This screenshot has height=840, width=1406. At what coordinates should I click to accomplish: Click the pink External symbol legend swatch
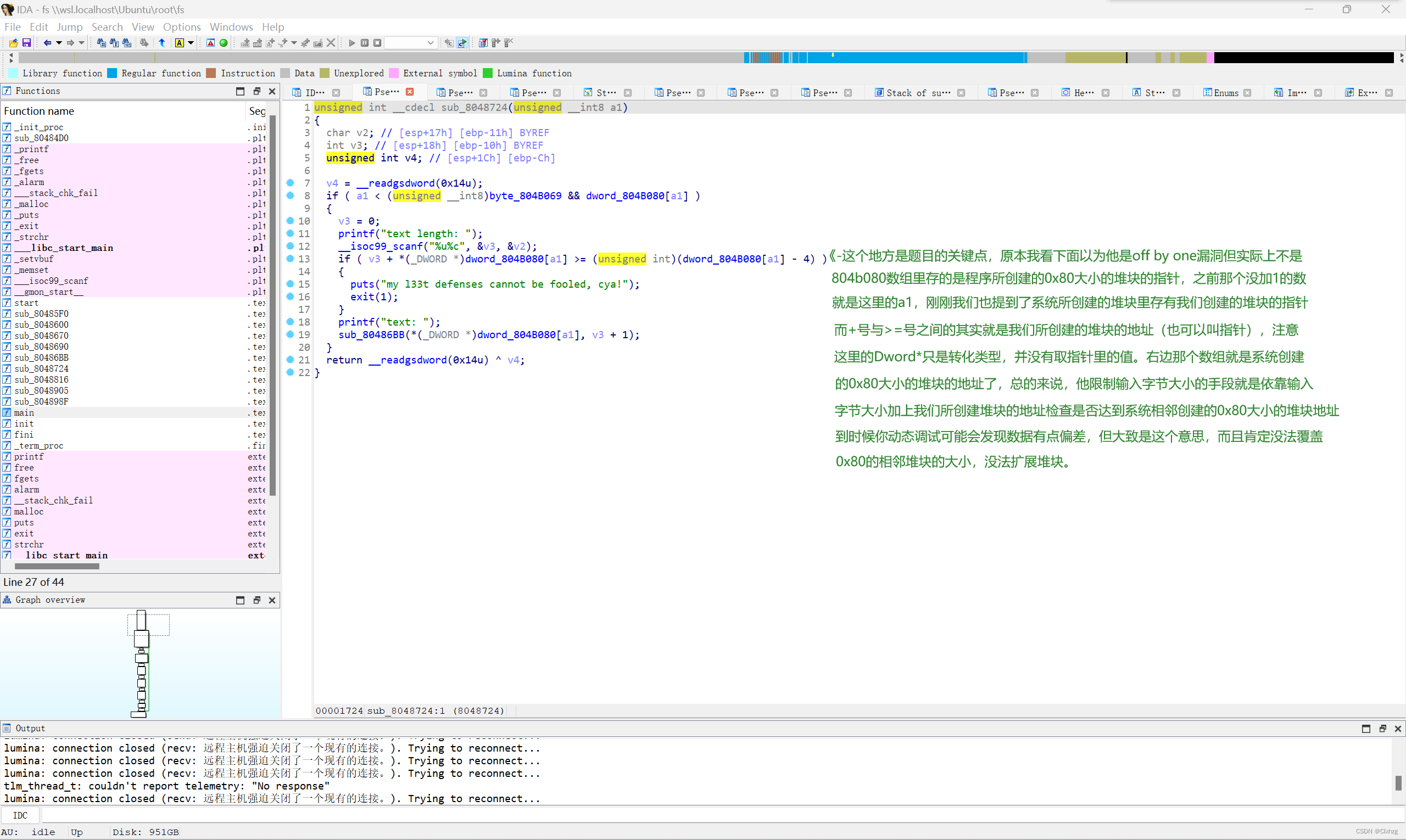394,73
